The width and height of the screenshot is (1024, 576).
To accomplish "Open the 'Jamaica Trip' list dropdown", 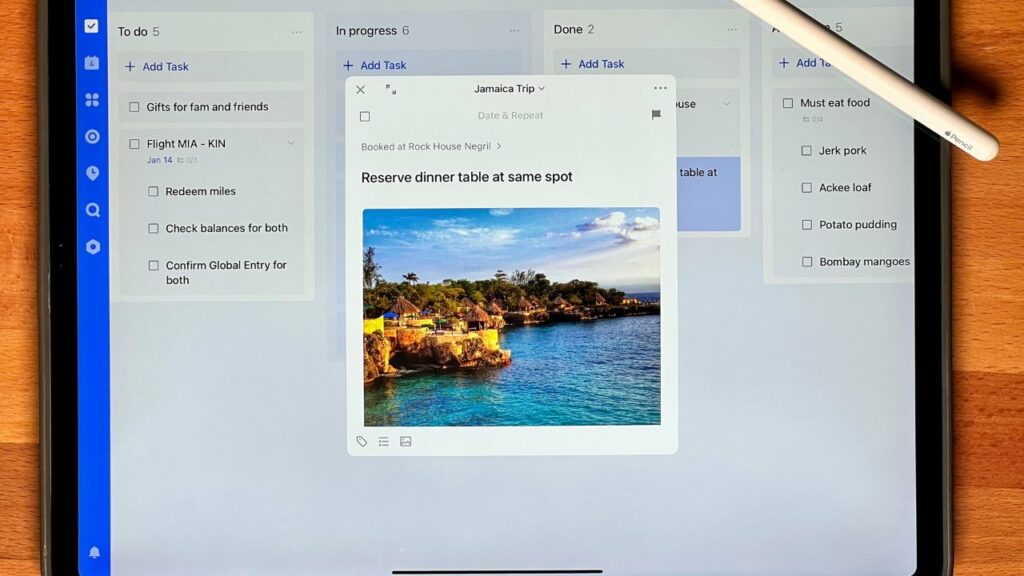I will pyautogui.click(x=510, y=89).
